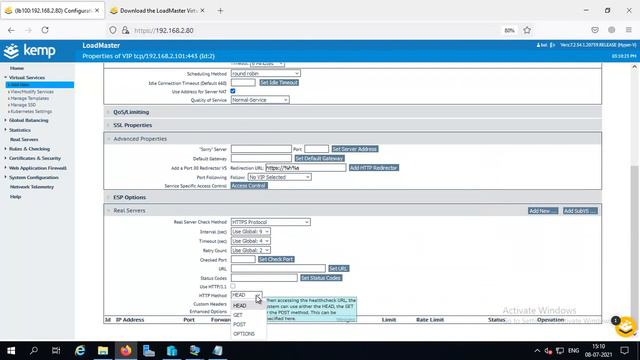This screenshot has width=640, height=360.
Task: Open the chat assistant bubble
Action: 626,327
